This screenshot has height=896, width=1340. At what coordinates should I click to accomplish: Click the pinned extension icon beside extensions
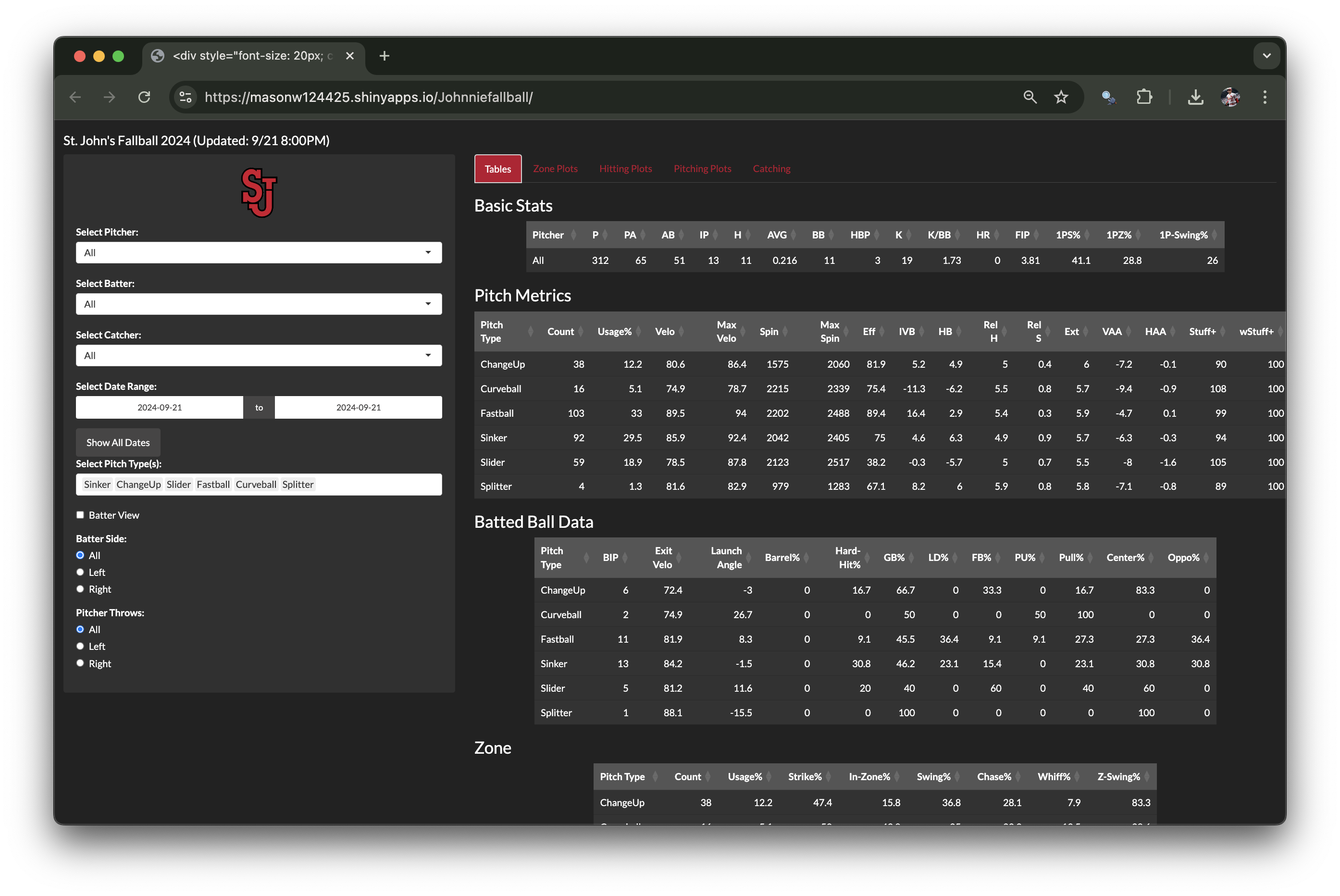point(1108,97)
